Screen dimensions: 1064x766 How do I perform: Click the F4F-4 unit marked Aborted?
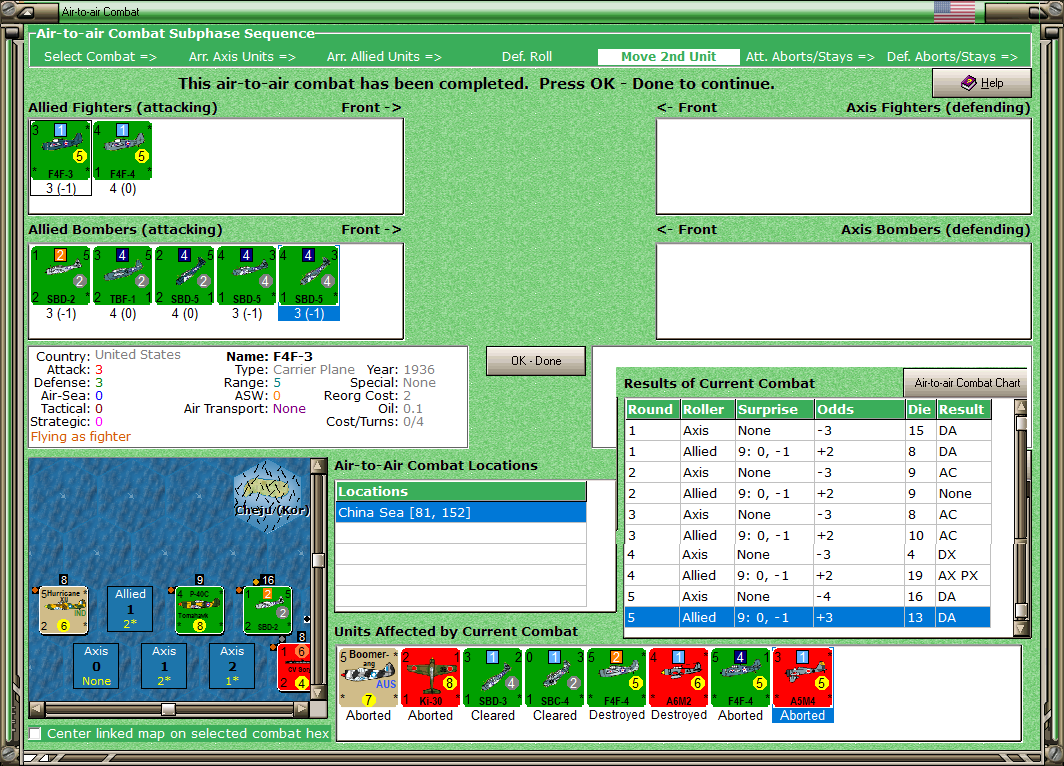coord(741,677)
